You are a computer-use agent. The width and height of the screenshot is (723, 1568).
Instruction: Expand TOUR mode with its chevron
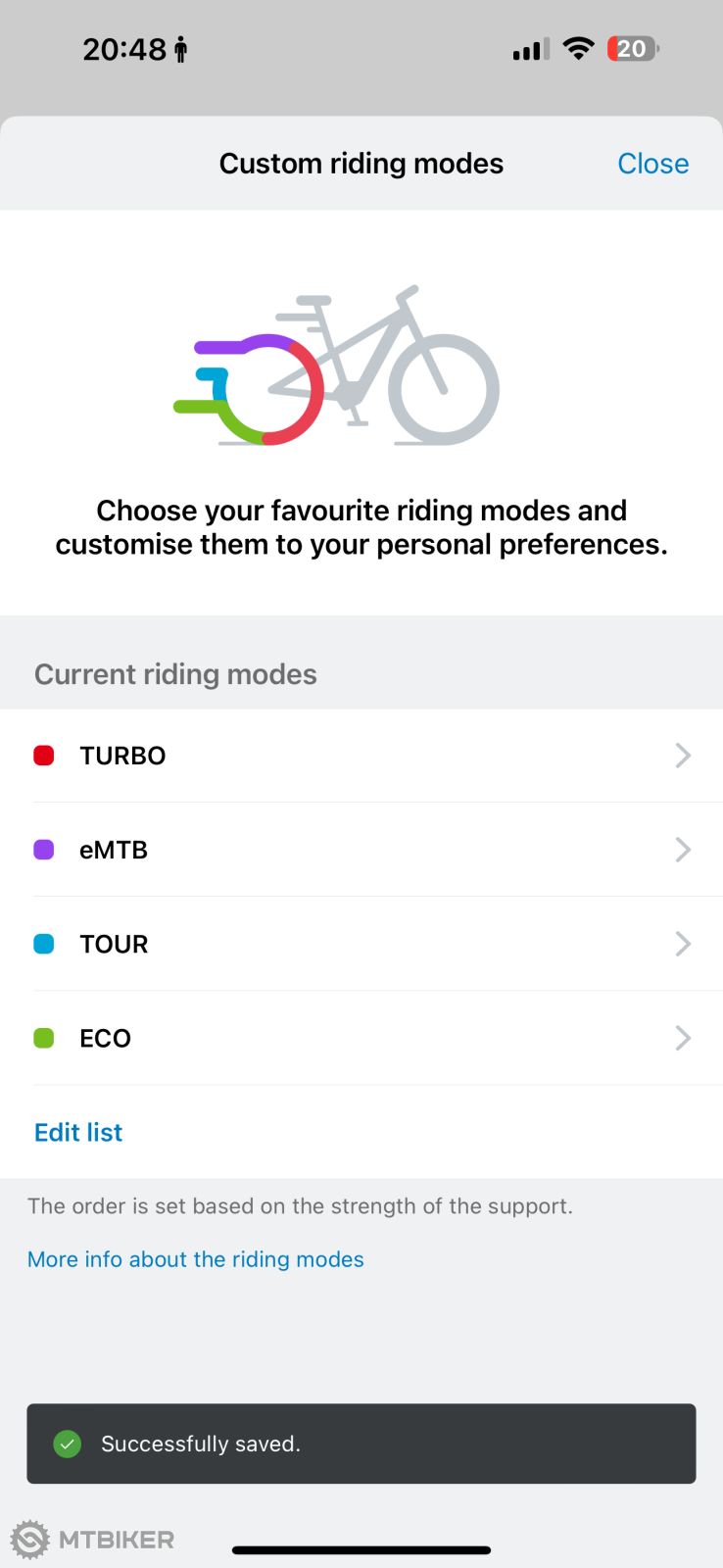(x=683, y=944)
